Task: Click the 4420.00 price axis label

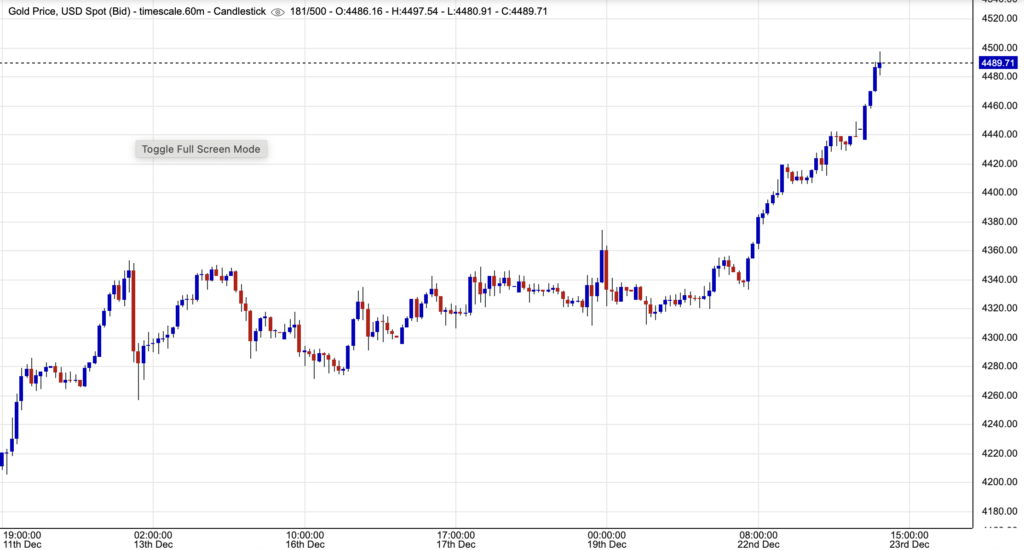Action: [x=999, y=163]
